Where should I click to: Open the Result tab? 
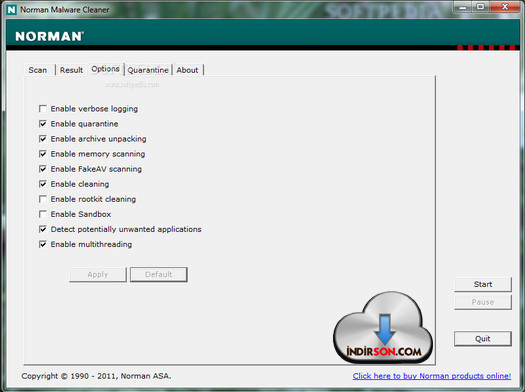coord(71,70)
